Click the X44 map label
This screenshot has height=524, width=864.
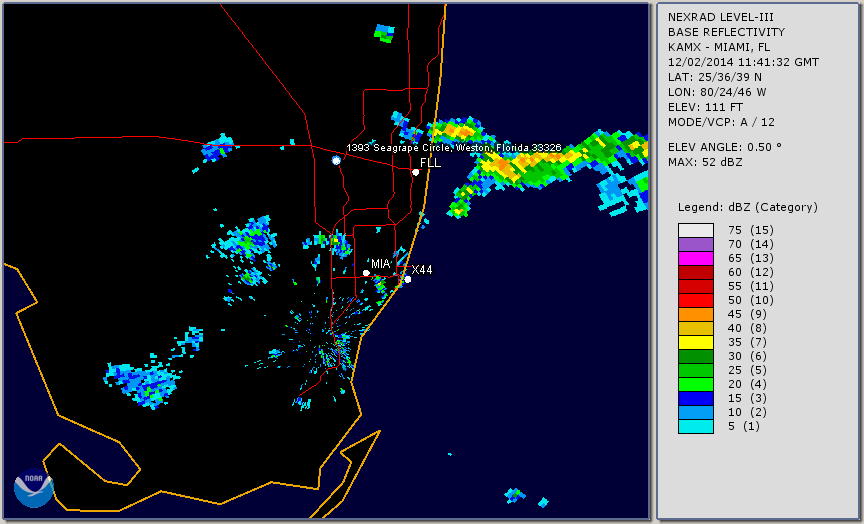click(x=422, y=269)
